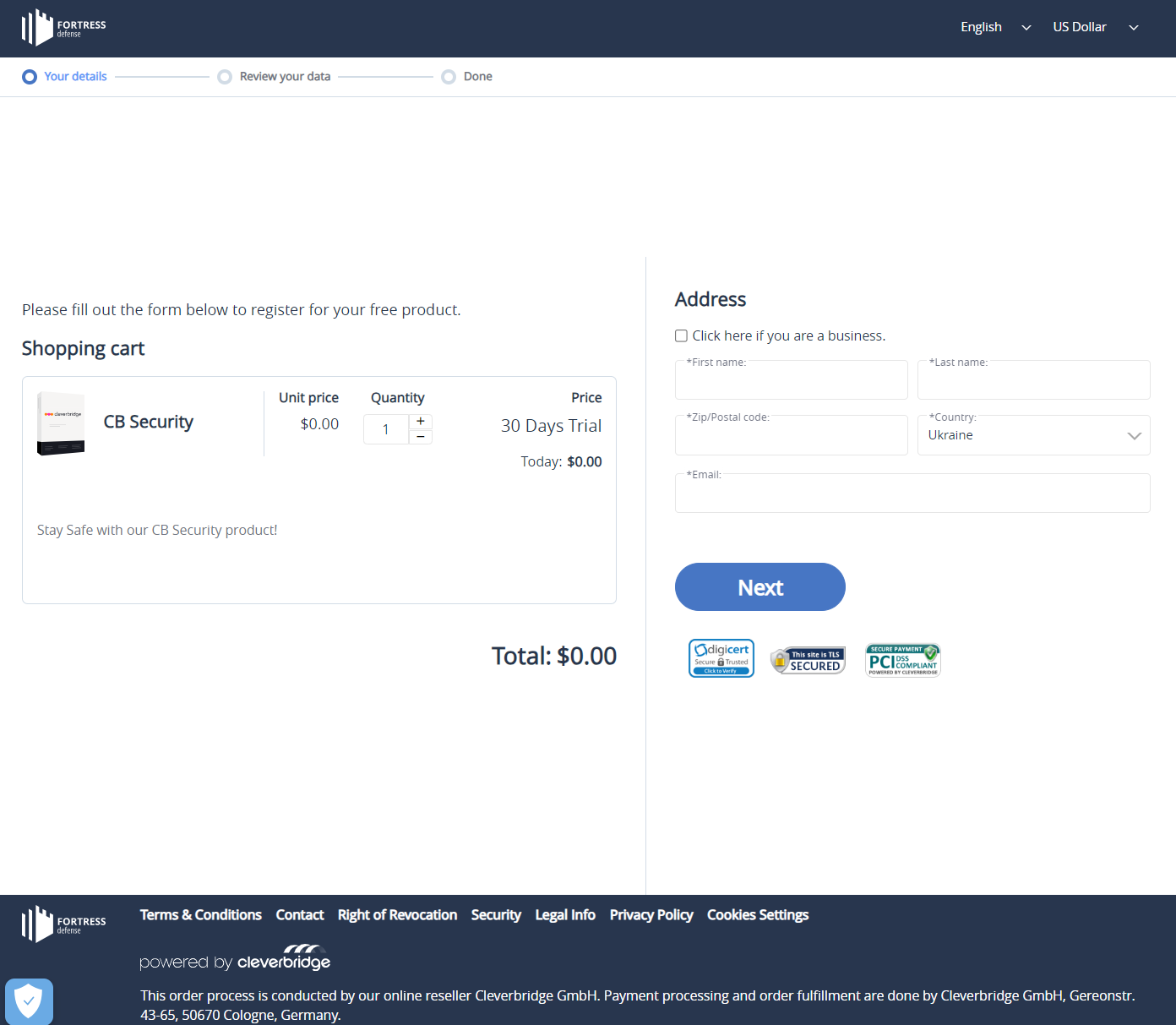The image size is (1176, 1025).
Task: Click the Today: $0.00 text
Action: [x=561, y=461]
